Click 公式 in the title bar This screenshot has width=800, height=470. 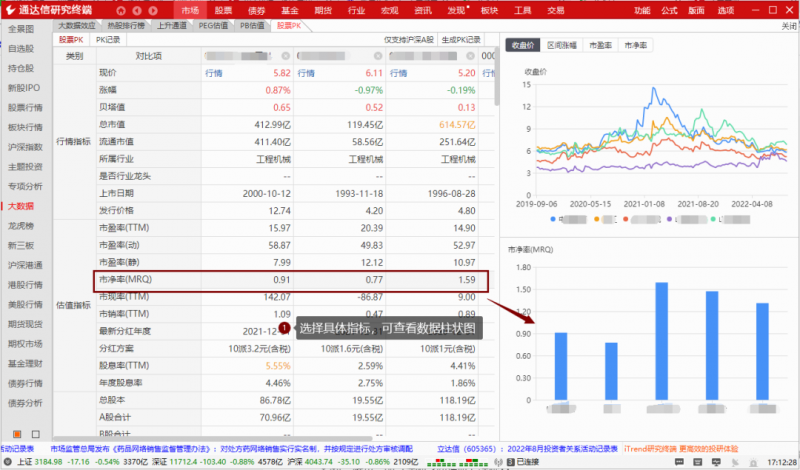(669, 10)
